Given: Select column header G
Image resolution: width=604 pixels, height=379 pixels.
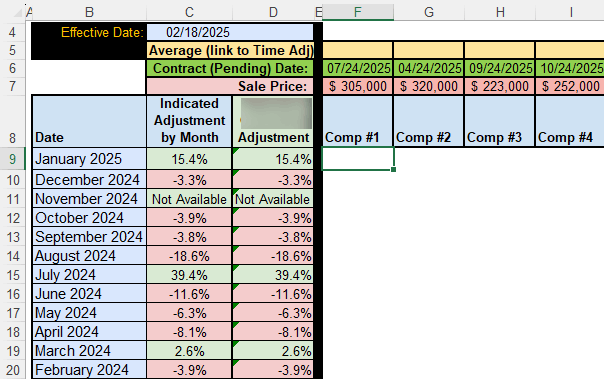Looking at the screenshot, I should tap(429, 12).
